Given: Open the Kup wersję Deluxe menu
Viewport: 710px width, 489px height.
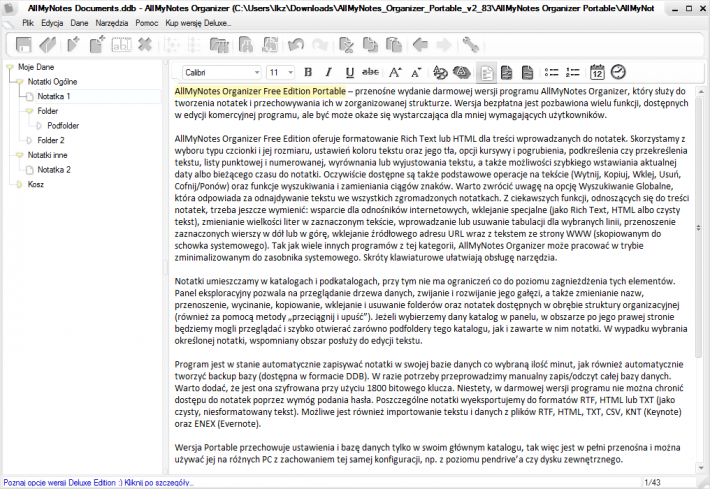Looking at the screenshot, I should pos(198,23).
